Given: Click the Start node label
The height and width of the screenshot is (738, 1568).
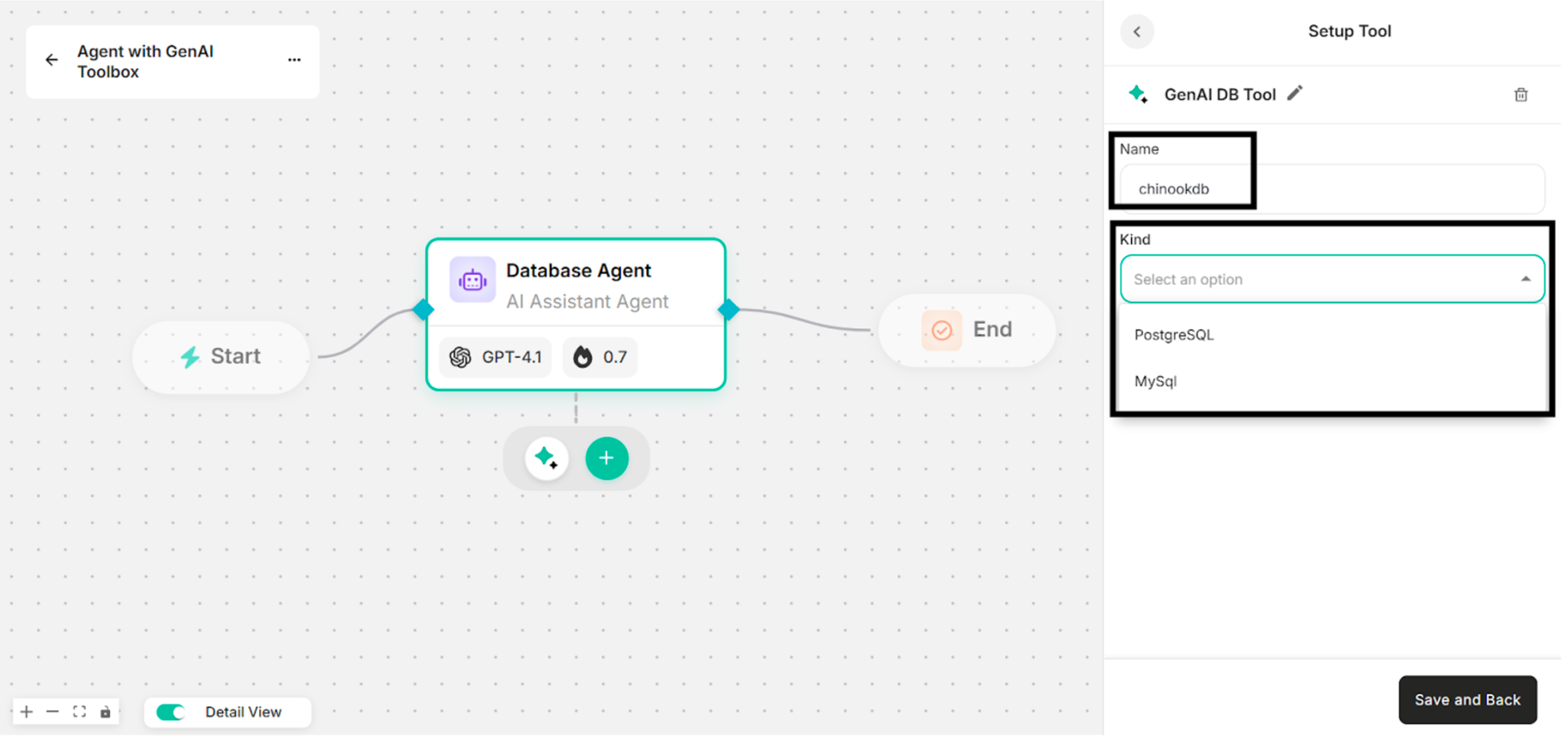Looking at the screenshot, I should (x=235, y=357).
